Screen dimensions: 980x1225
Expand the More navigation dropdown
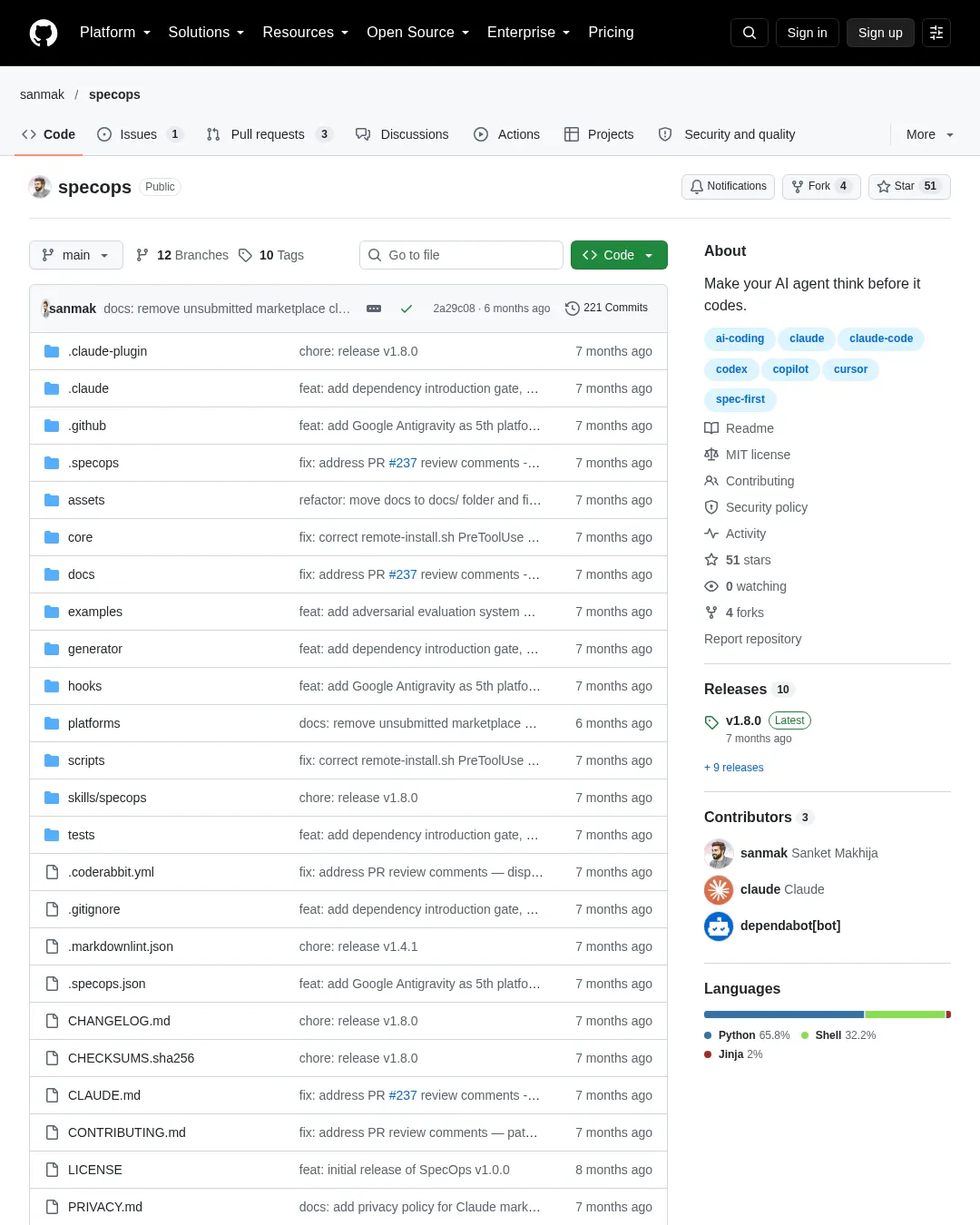point(930,134)
